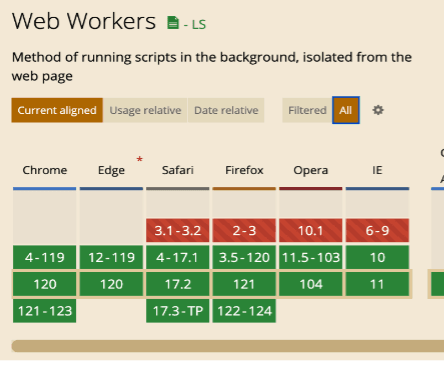Select IE 6-9 unsupported cell

[377, 230]
